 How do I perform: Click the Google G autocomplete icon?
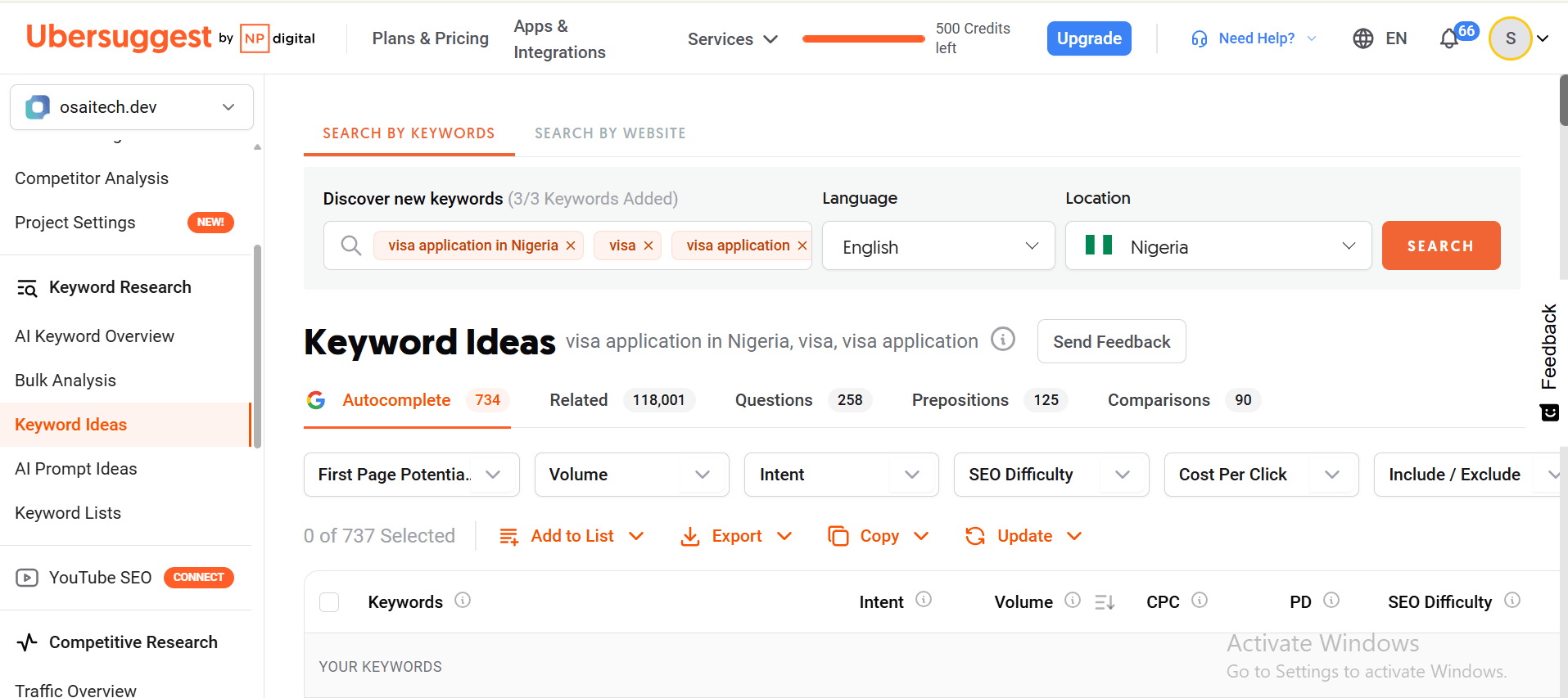[x=316, y=400]
